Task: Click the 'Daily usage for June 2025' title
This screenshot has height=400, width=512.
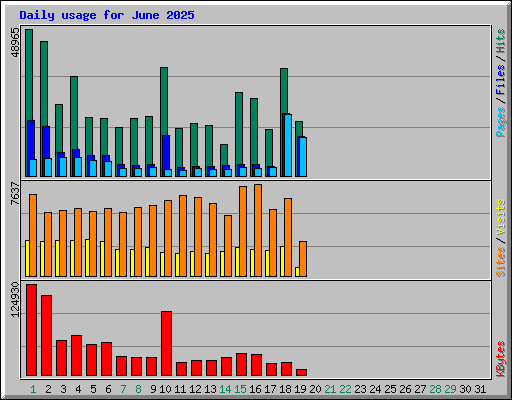Action: (x=107, y=15)
